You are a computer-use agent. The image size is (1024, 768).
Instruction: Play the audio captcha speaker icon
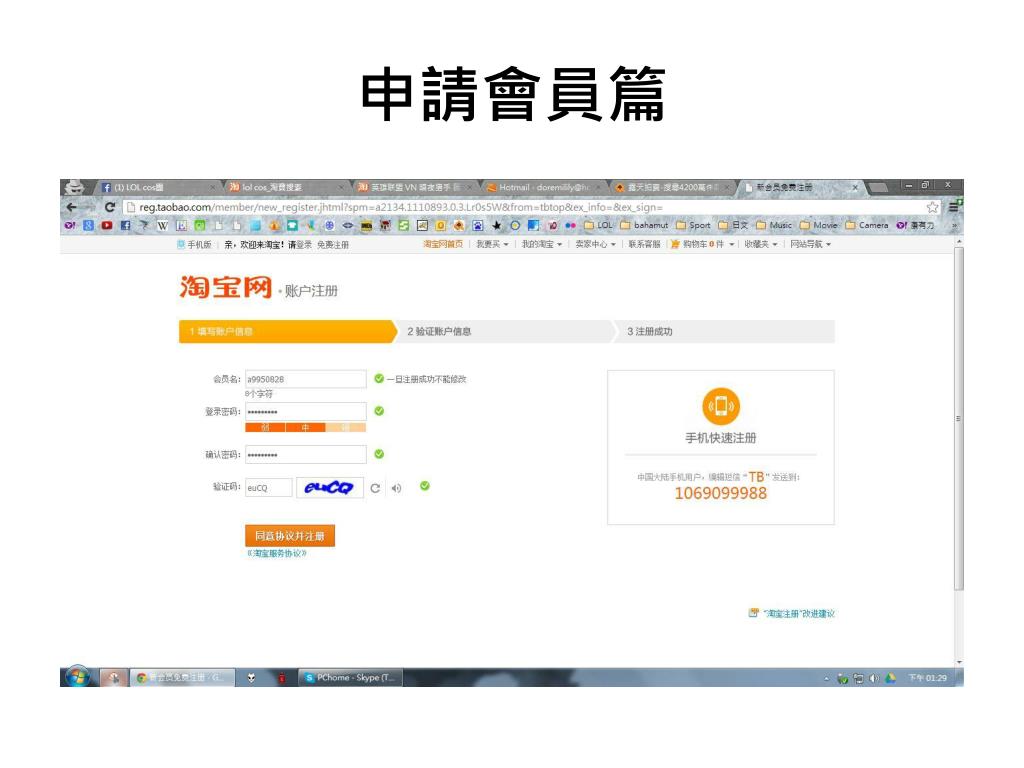click(396, 488)
